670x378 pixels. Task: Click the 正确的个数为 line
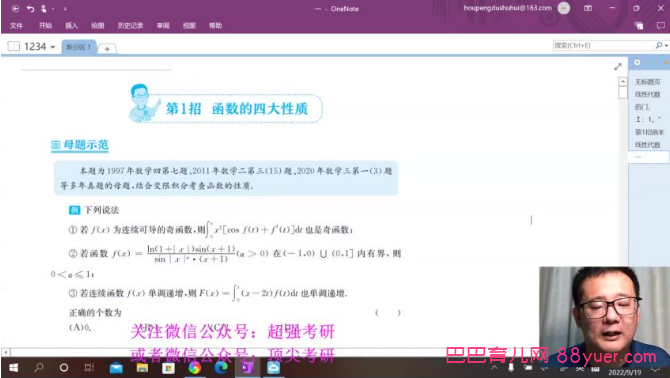(95, 313)
